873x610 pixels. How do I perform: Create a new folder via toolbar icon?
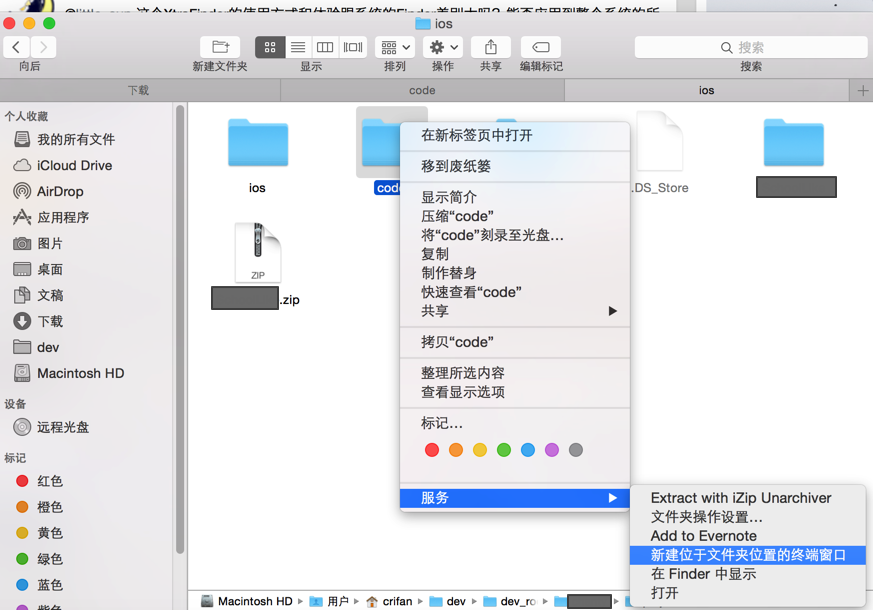pyautogui.click(x=220, y=47)
